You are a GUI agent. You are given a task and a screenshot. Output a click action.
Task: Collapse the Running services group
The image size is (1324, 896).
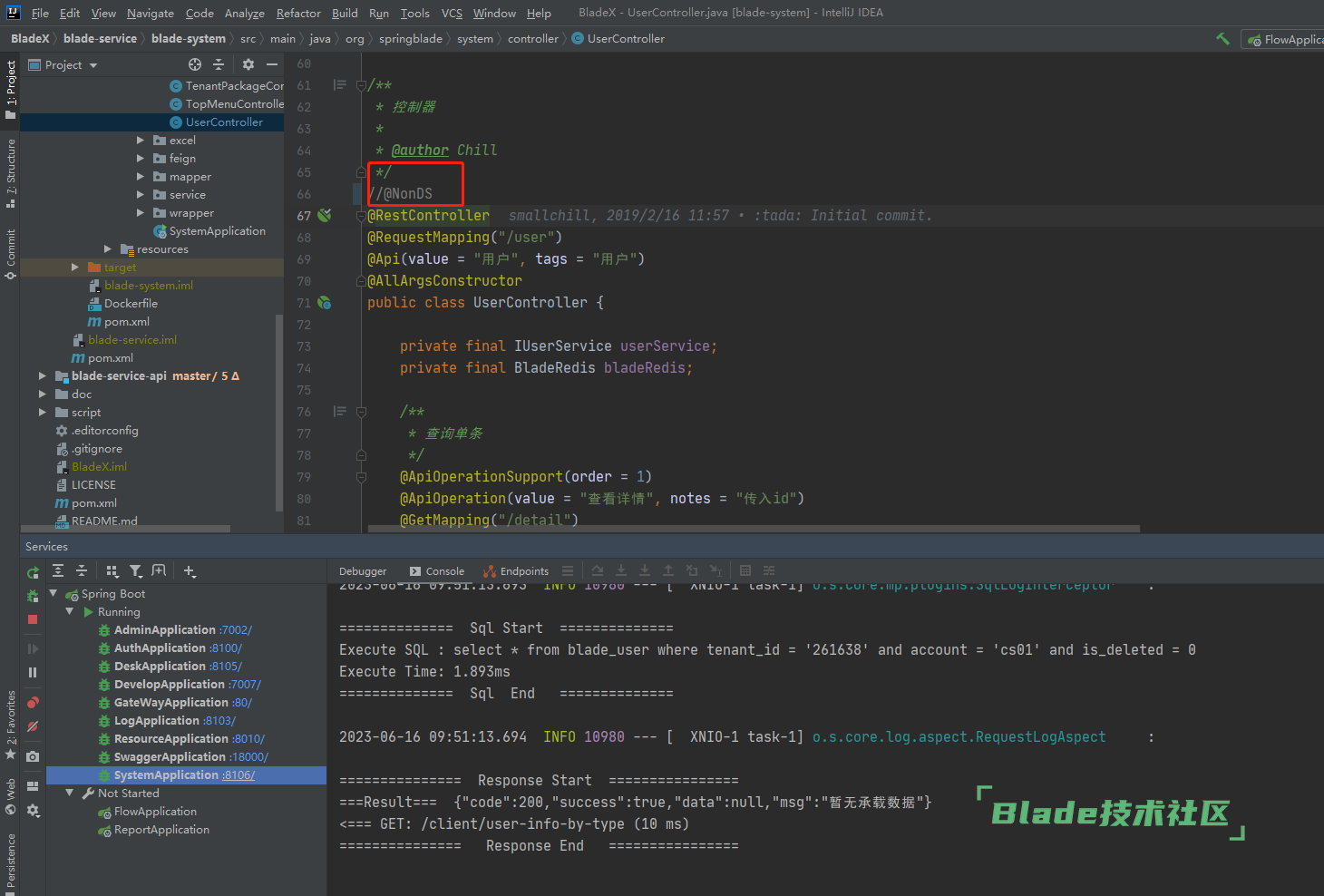(x=70, y=611)
